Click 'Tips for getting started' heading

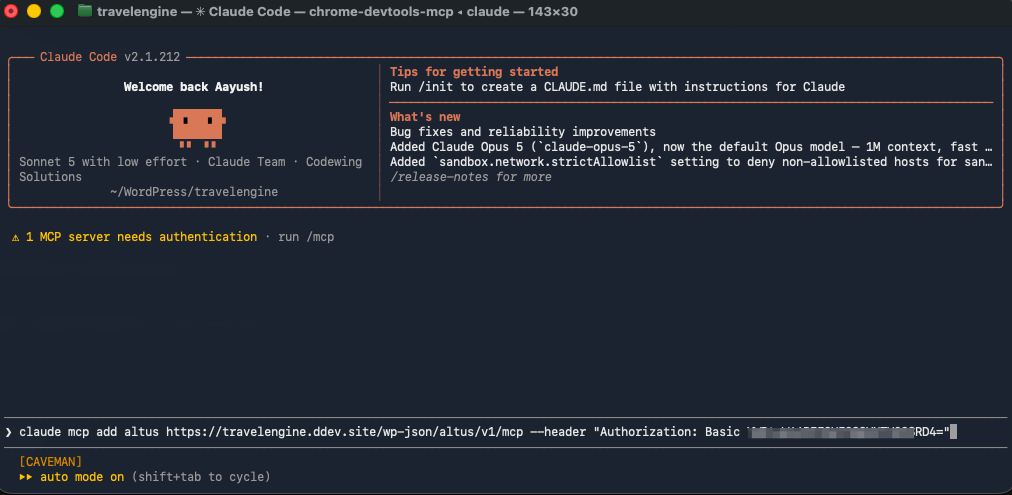(474, 72)
